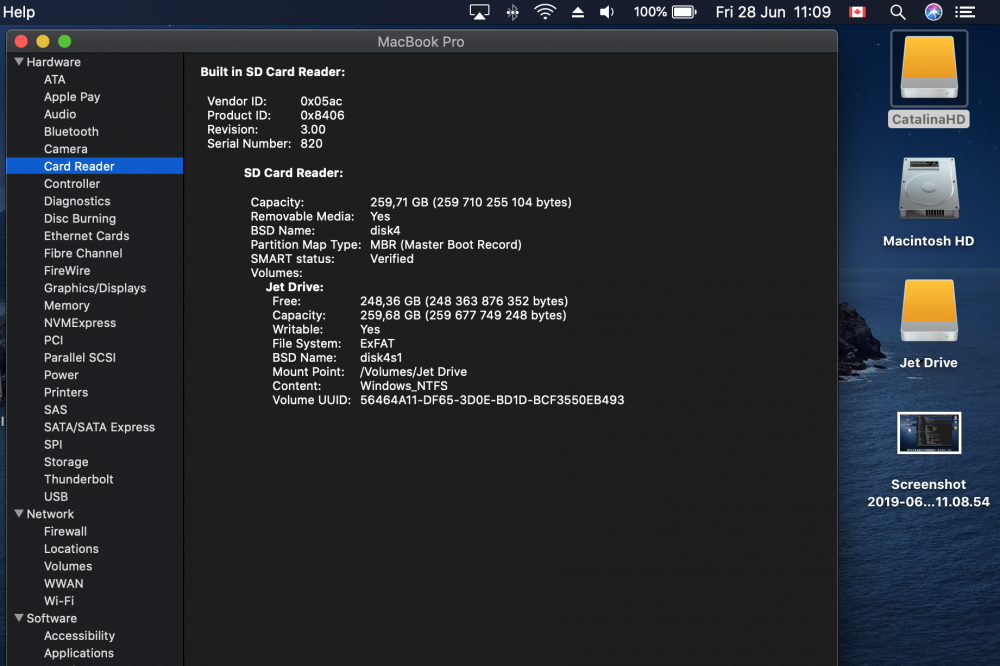Select Applications under Software

point(79,653)
